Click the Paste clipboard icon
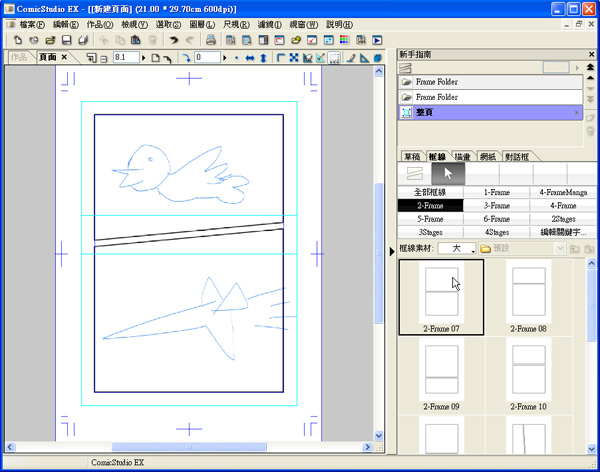This screenshot has height=472, width=600. coord(135,41)
